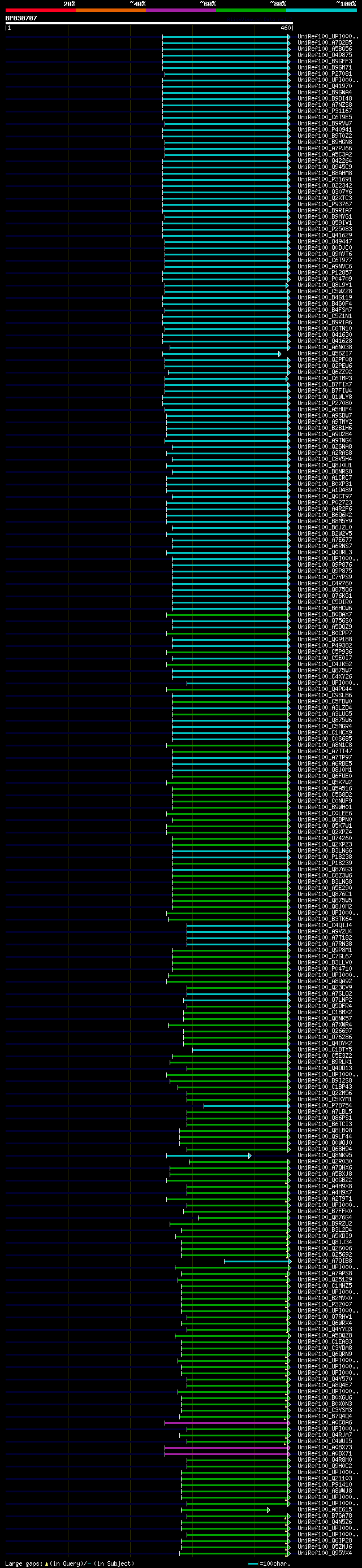Open hit UniRef100_B9GFF3
Image resolution: width=362 pixels, height=1568 pixels.
(324, 62)
